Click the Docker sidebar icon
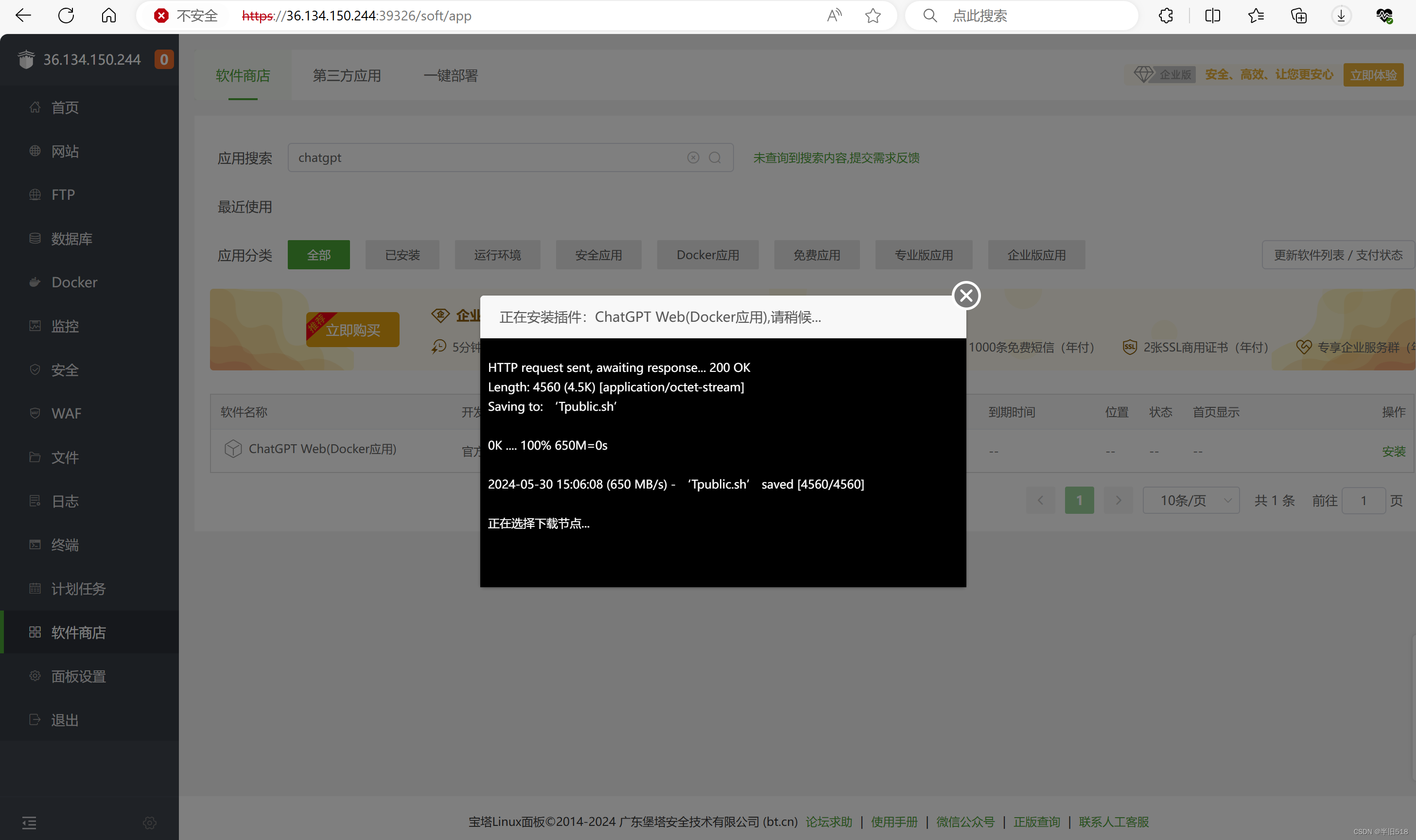 [x=35, y=282]
